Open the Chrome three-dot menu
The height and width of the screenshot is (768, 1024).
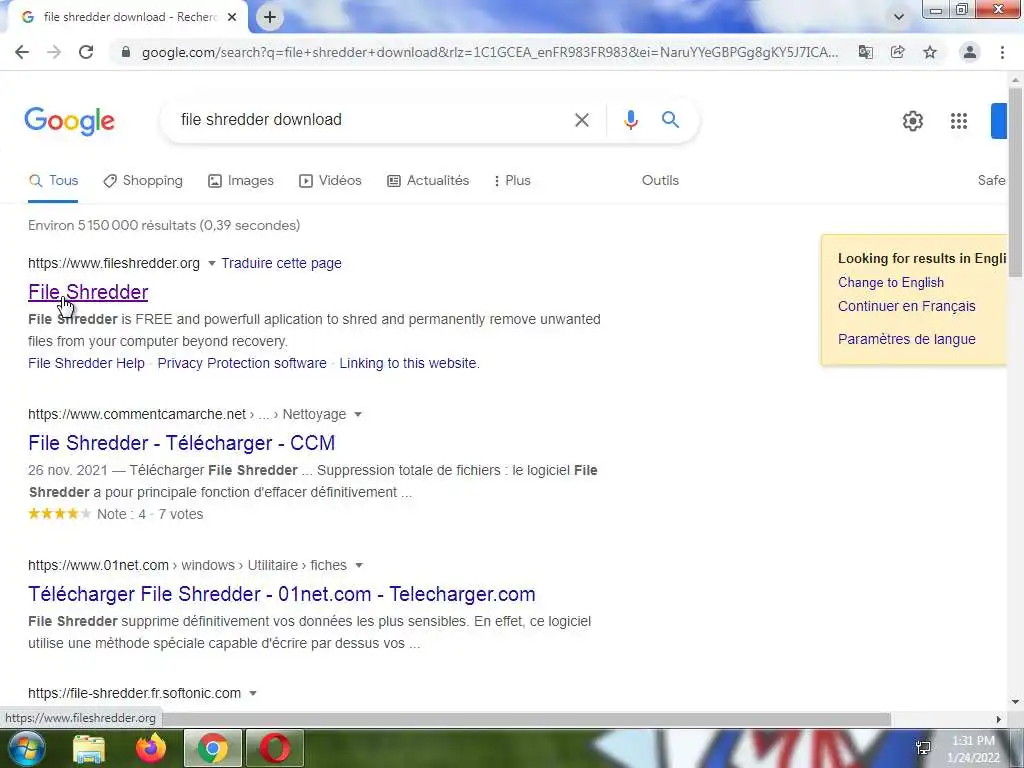pyautogui.click(x=1002, y=52)
